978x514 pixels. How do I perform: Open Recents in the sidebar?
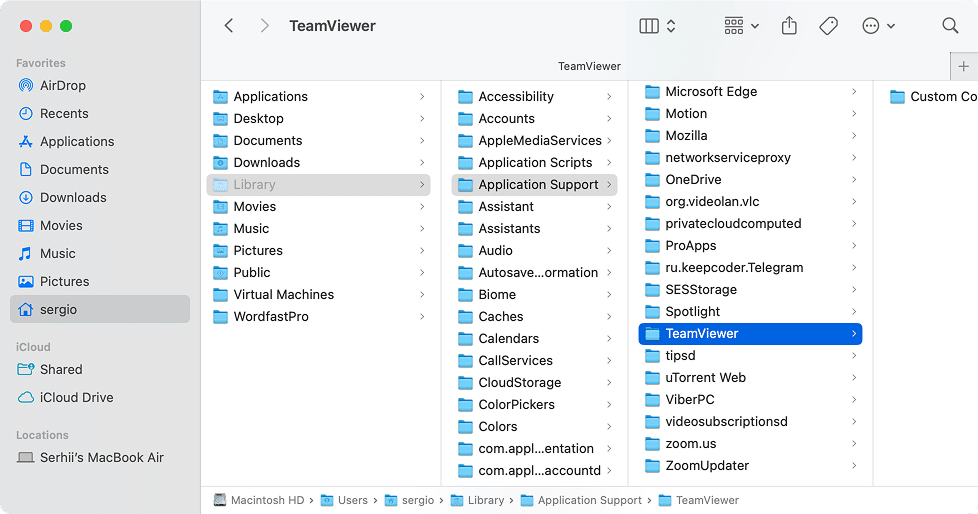click(100, 114)
